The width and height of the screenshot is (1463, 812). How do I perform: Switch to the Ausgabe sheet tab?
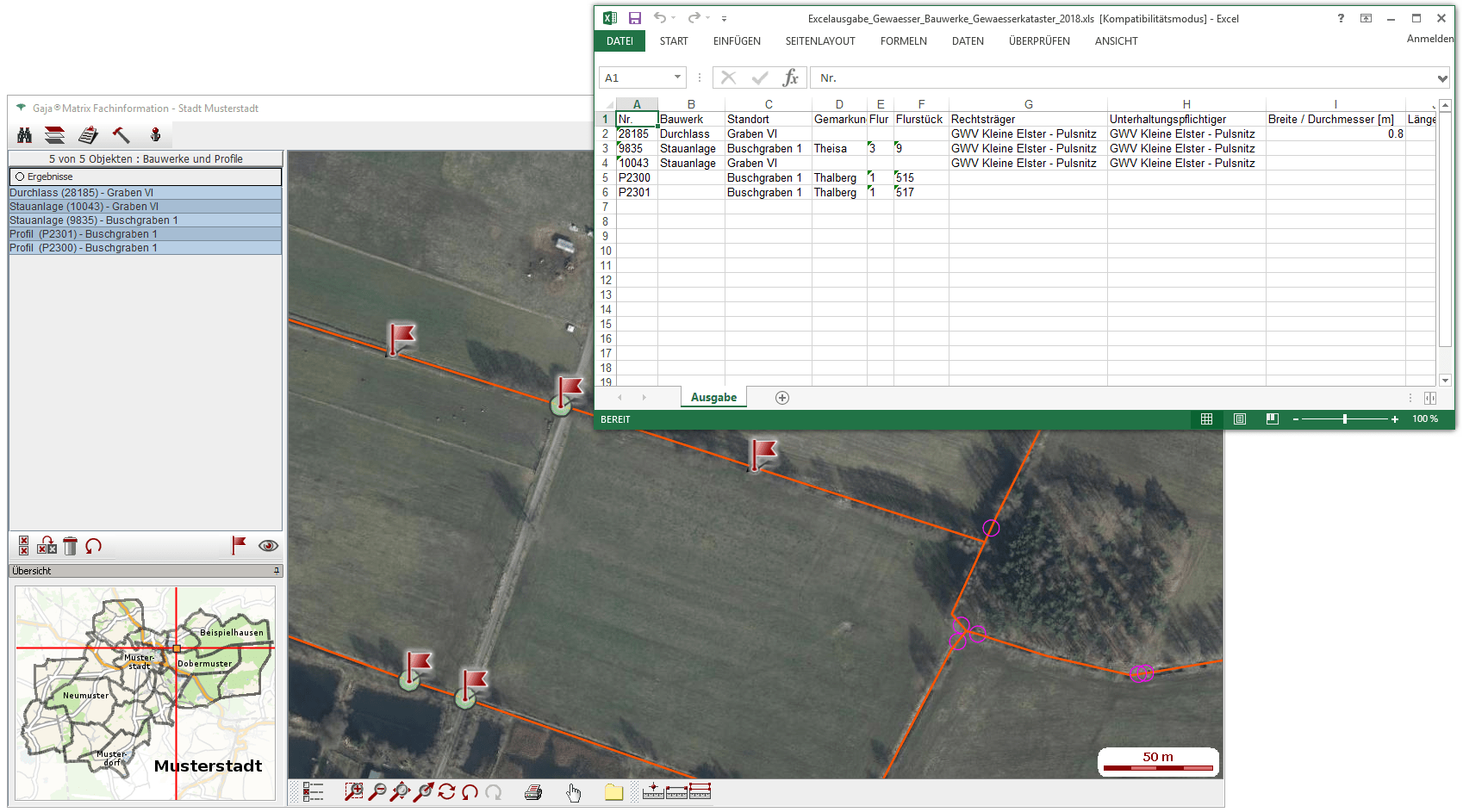pyautogui.click(x=713, y=398)
